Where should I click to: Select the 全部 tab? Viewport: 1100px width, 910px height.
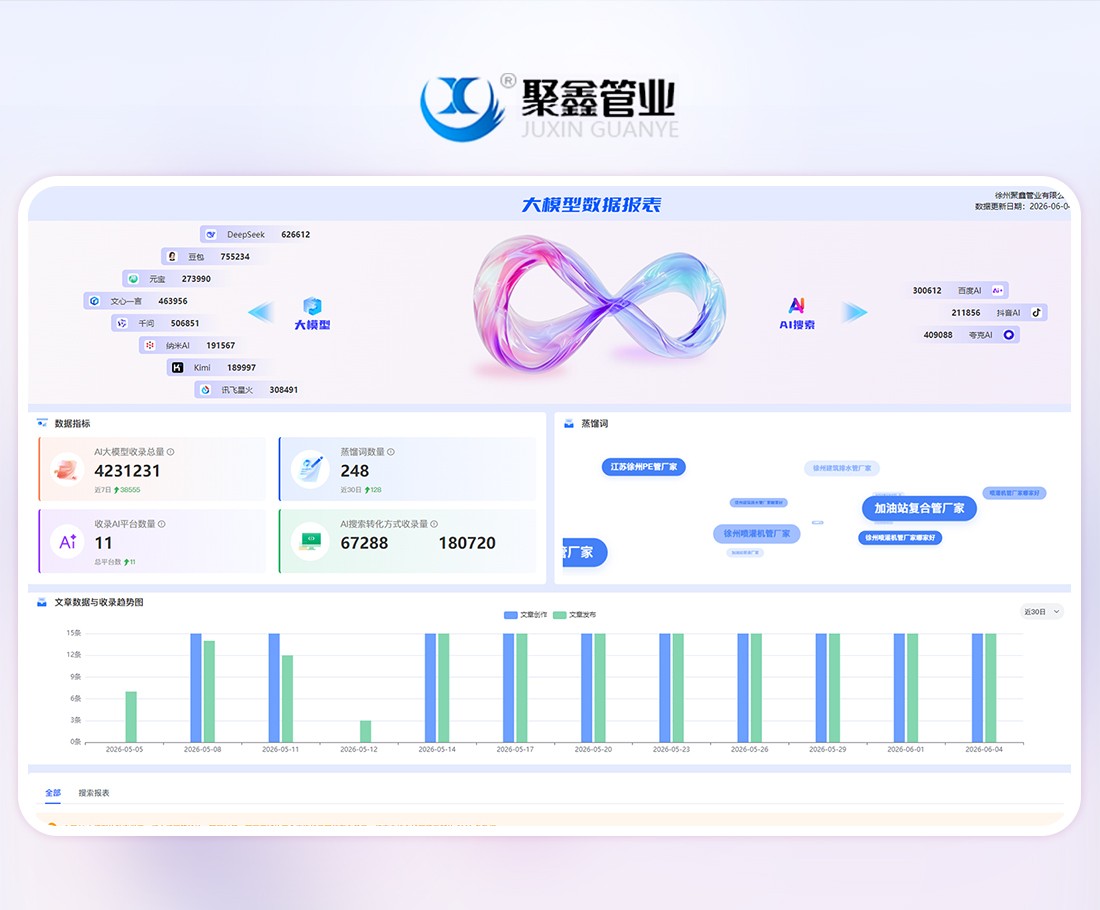point(53,793)
